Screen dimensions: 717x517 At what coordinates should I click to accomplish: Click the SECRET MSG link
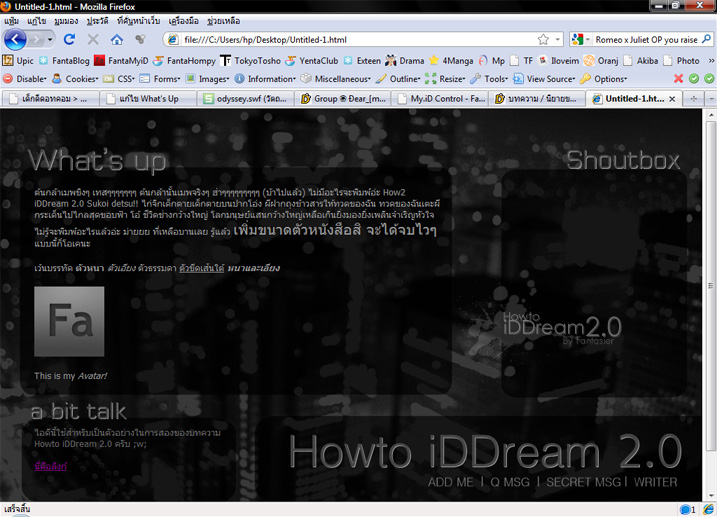click(583, 482)
